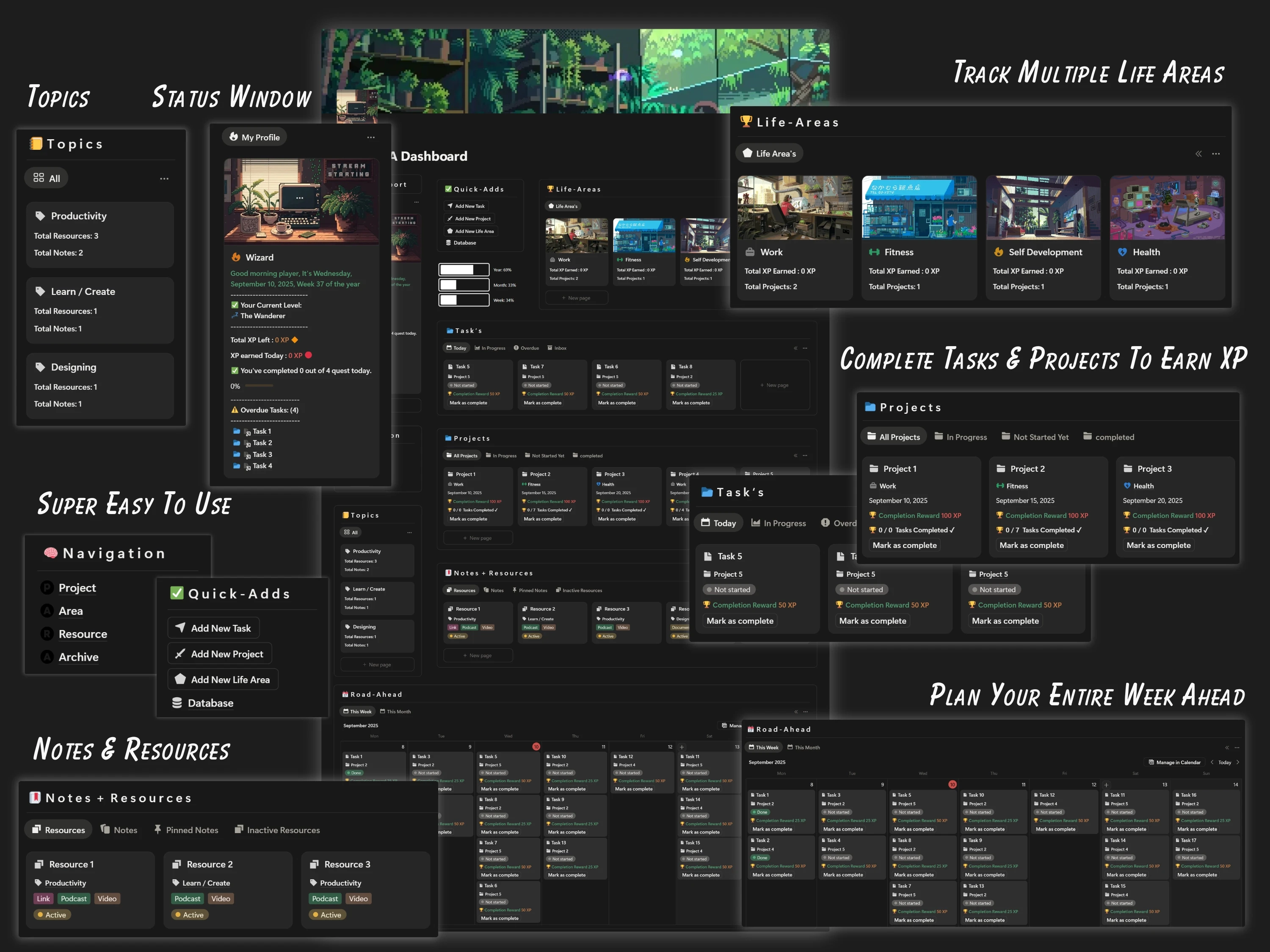The image size is (1270, 952).
Task: Click the resource icon on enlarged Resource 1 card
Action: click(39, 864)
